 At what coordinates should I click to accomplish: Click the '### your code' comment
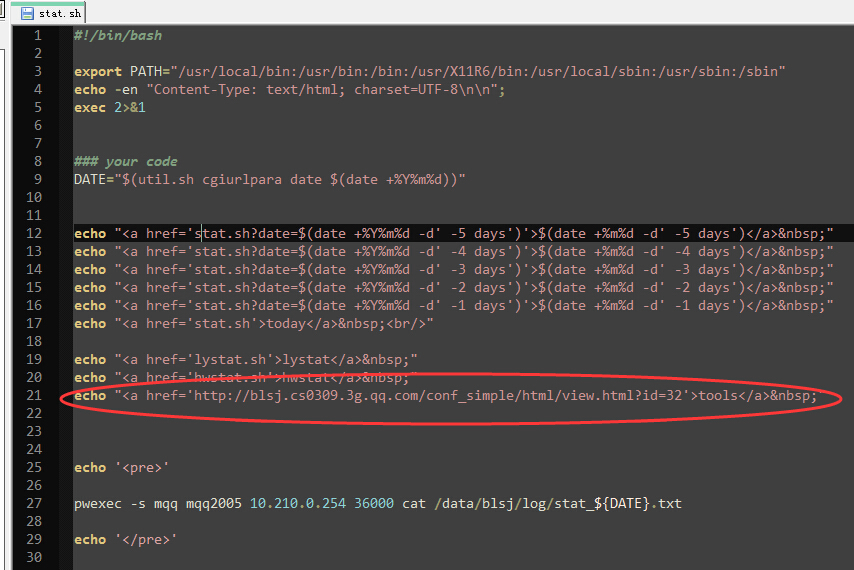pyautogui.click(x=126, y=161)
